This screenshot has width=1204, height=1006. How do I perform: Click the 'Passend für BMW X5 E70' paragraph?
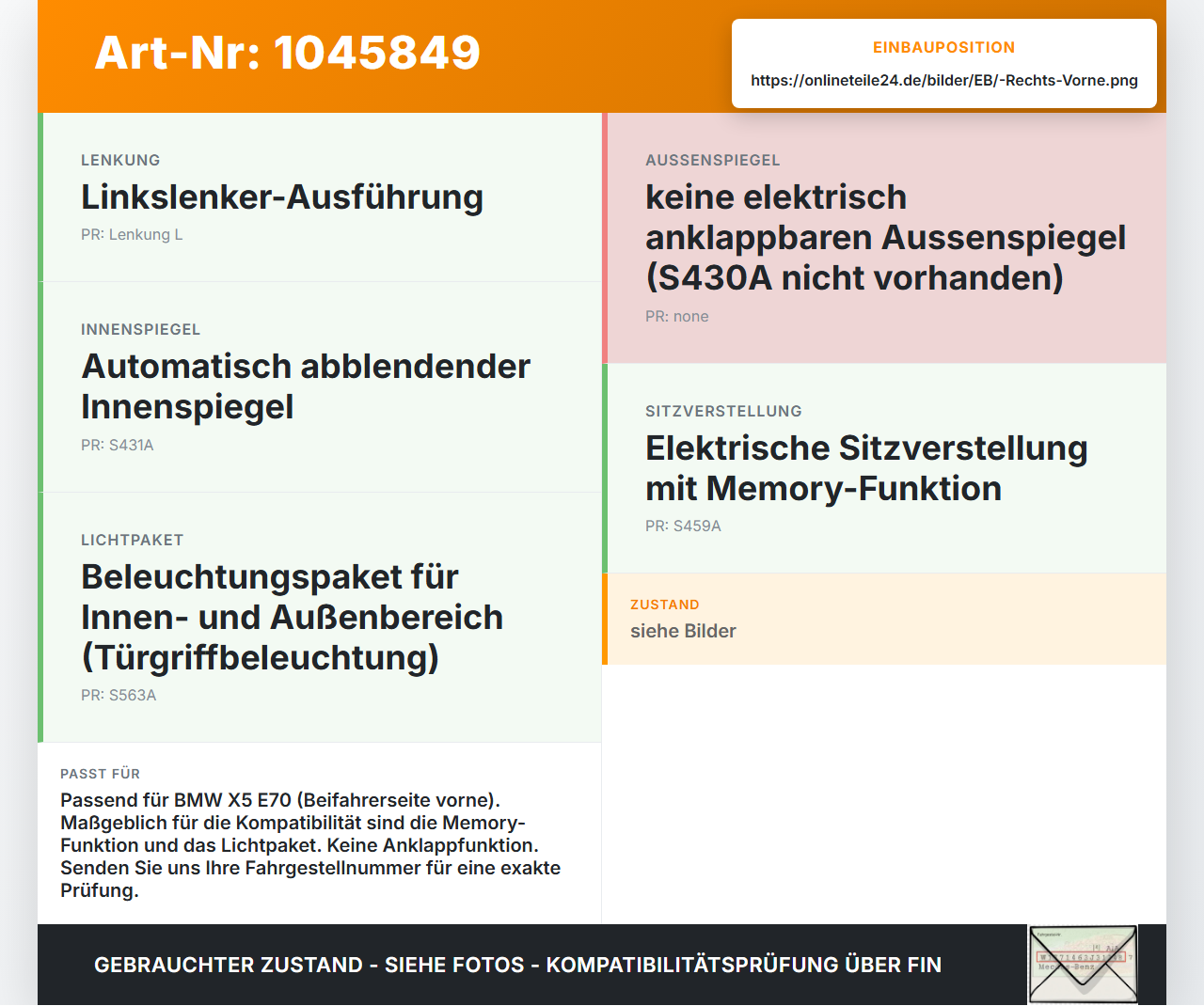point(310,845)
